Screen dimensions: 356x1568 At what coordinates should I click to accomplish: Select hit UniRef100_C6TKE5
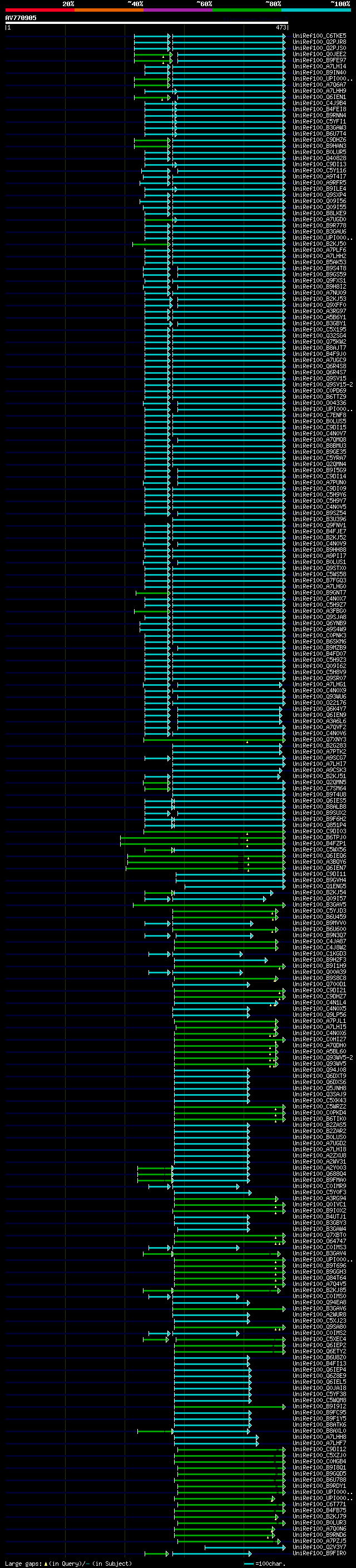point(319,36)
